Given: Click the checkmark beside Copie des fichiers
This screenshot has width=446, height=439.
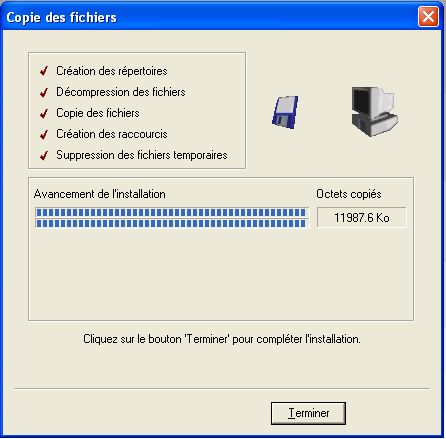Looking at the screenshot, I should [44, 113].
